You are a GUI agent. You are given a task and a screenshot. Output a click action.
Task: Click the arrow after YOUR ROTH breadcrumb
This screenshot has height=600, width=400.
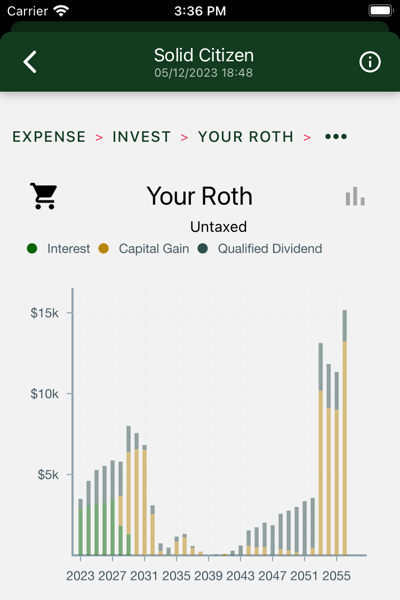click(307, 137)
